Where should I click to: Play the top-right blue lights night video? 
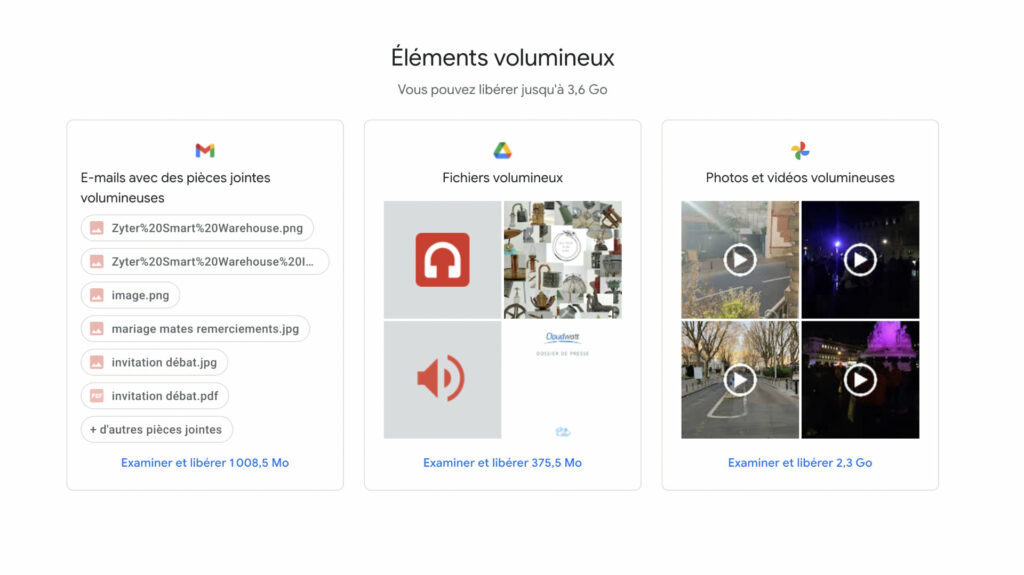(x=860, y=260)
